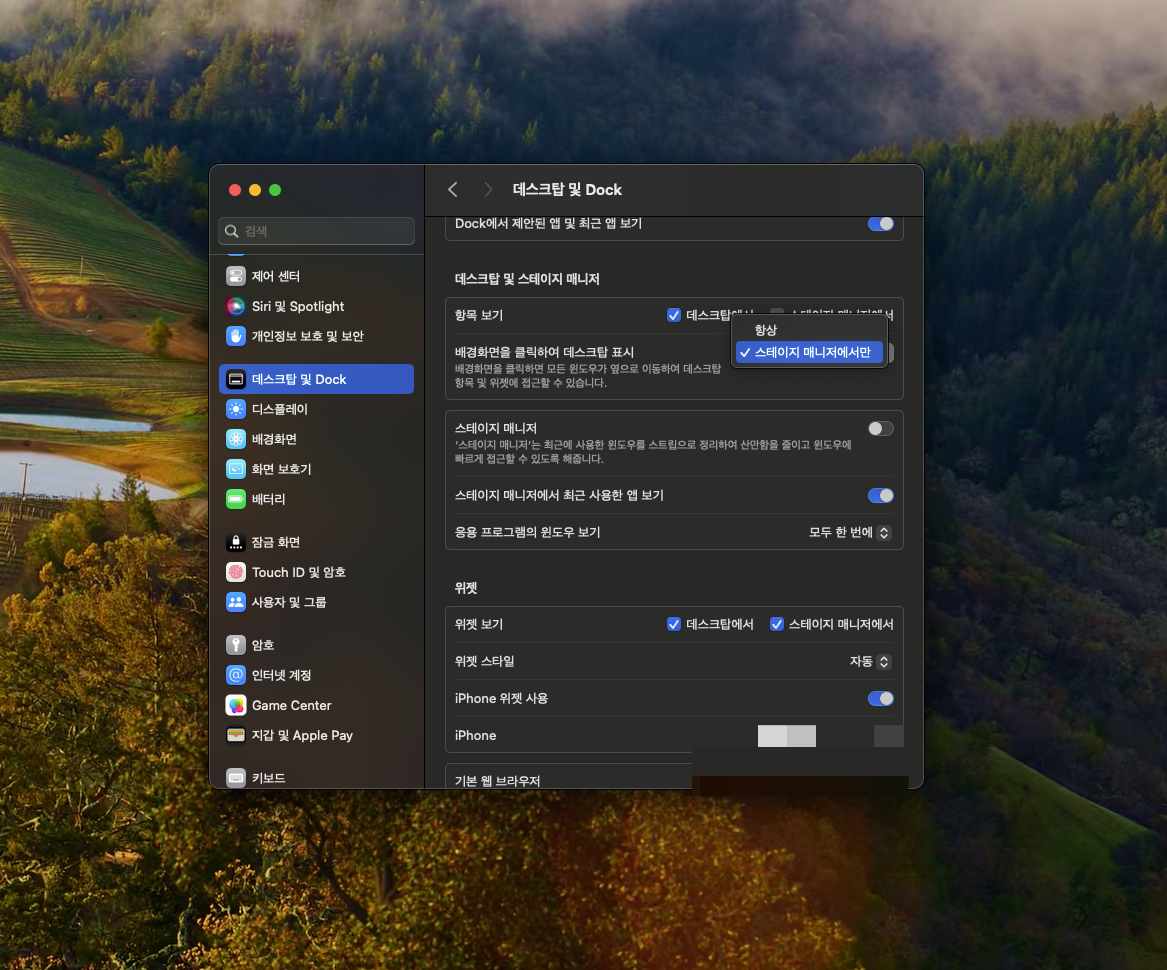Screen dimensions: 1167x970
Task: Open 응용 프로그램의 윈도우 보기 popup 모두 한 번에
Action: [x=849, y=532]
